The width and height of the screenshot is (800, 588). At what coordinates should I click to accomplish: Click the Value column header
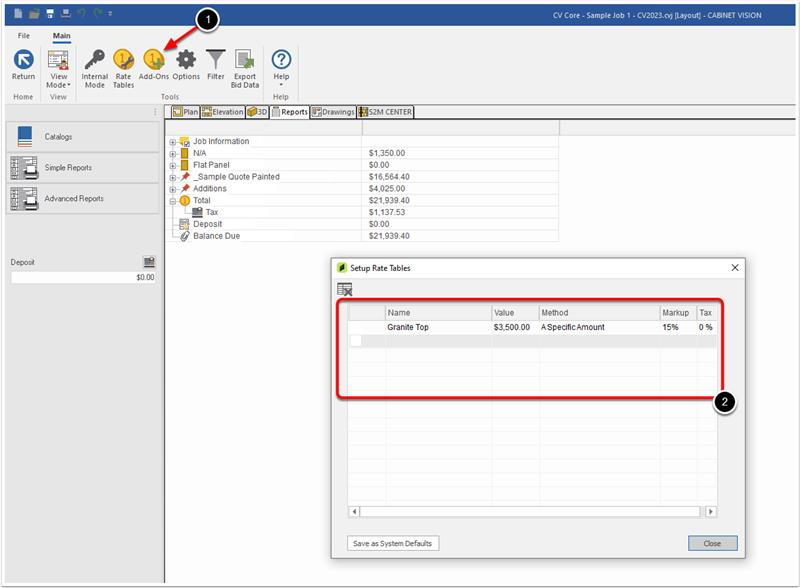(x=515, y=312)
